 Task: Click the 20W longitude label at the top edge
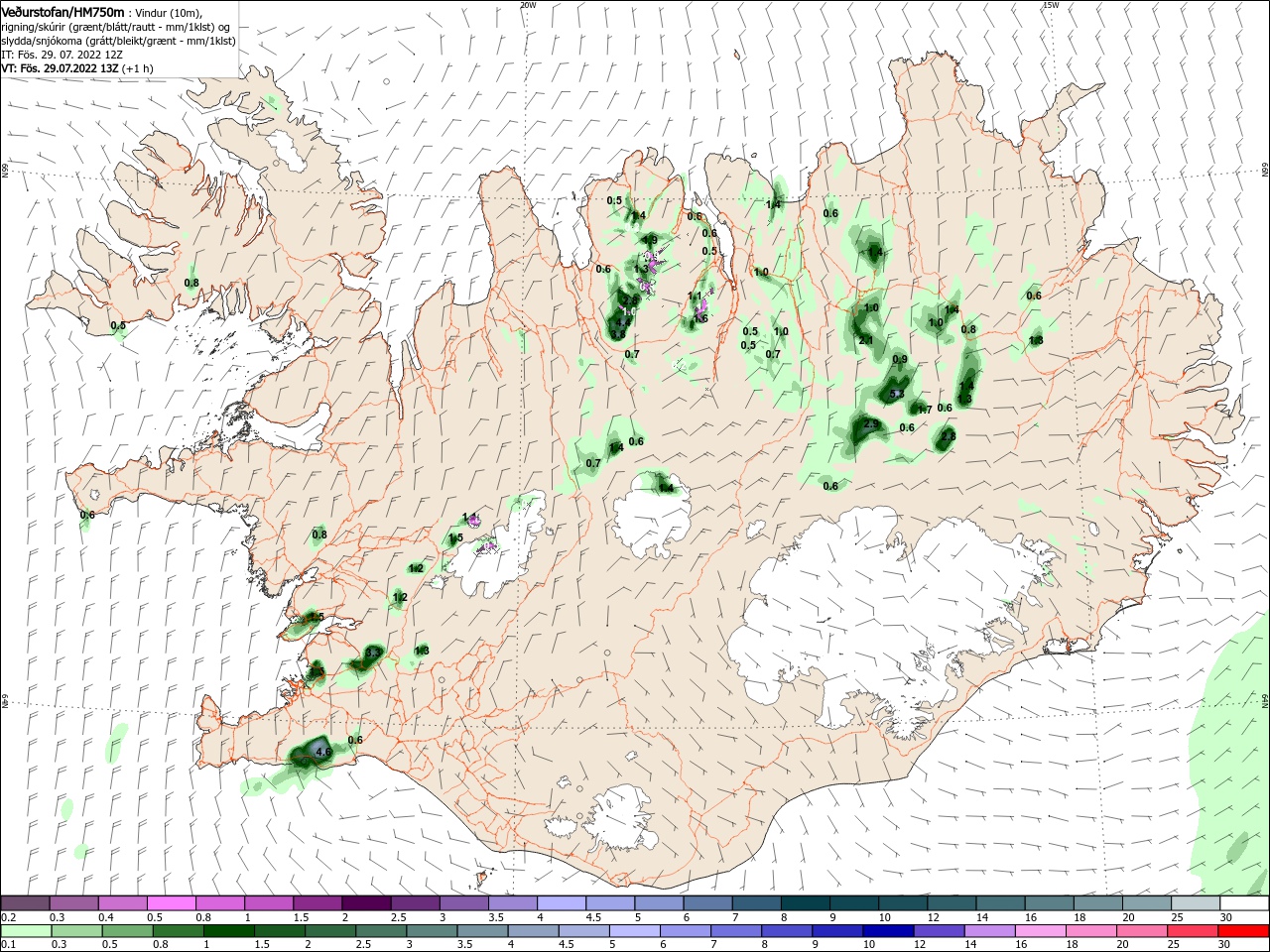pyautogui.click(x=528, y=5)
